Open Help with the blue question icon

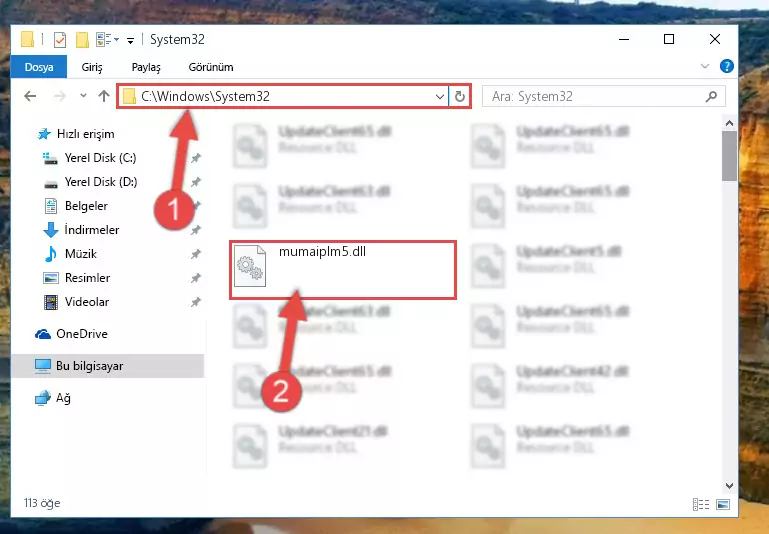tap(726, 66)
